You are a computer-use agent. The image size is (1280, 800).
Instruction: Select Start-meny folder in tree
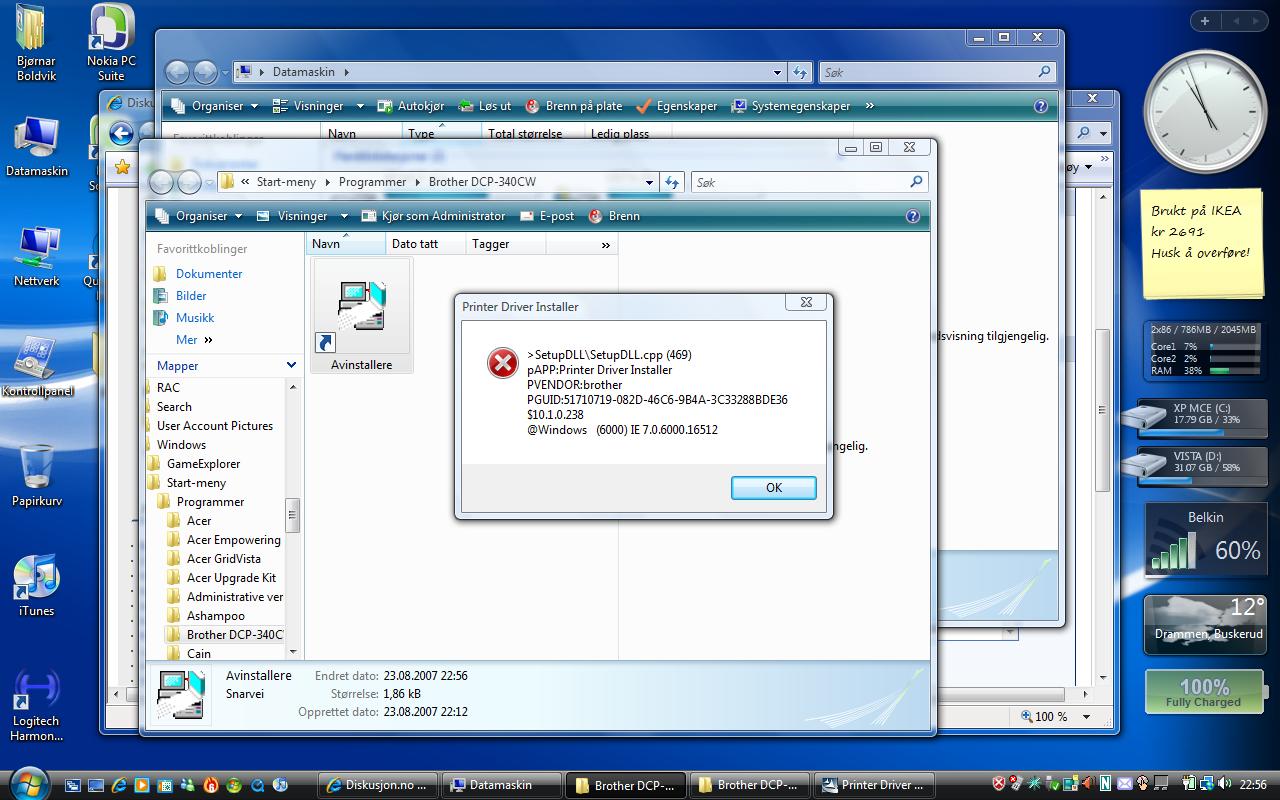(x=196, y=483)
